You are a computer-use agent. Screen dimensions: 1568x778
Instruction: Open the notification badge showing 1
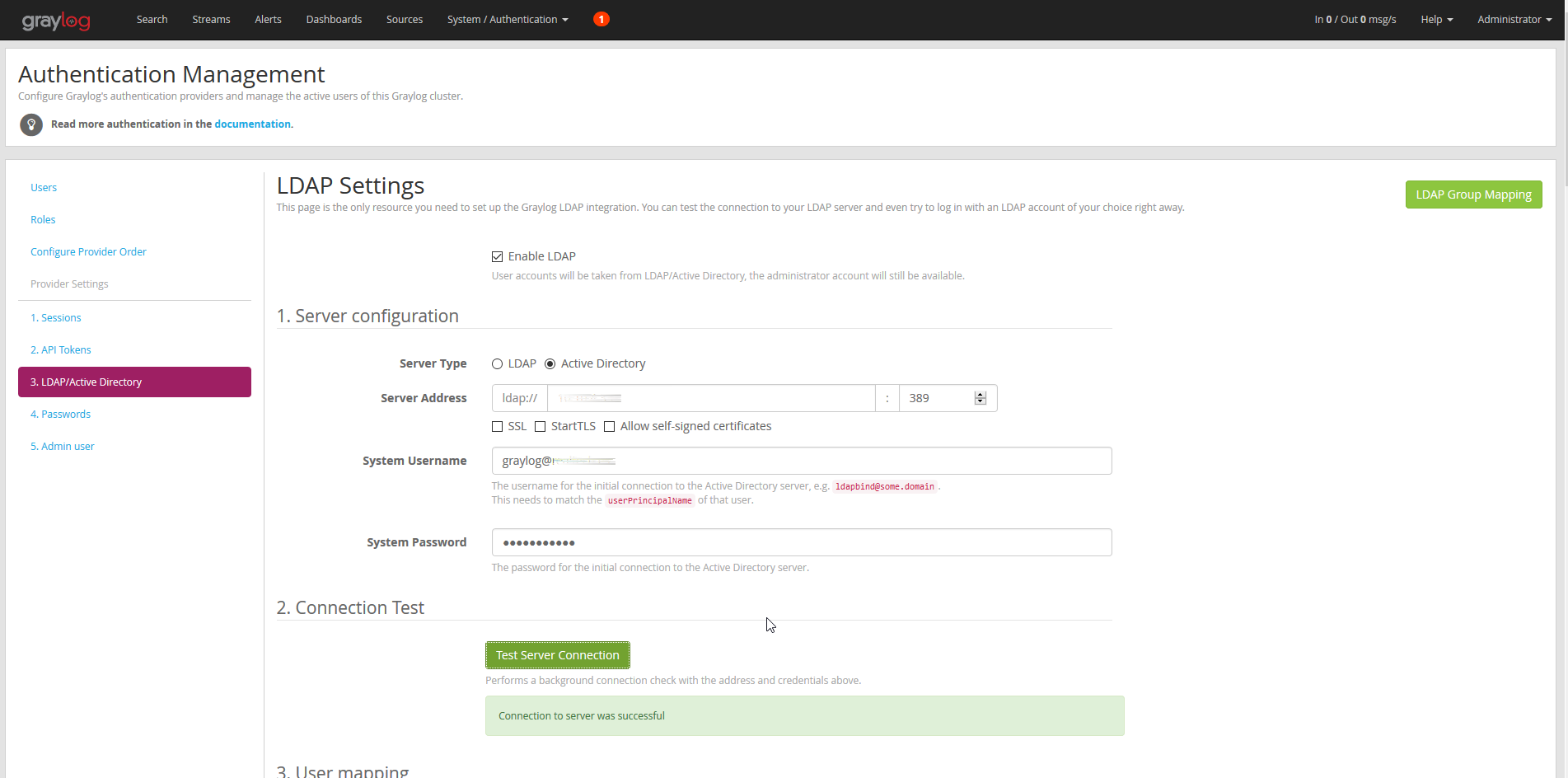[x=601, y=19]
